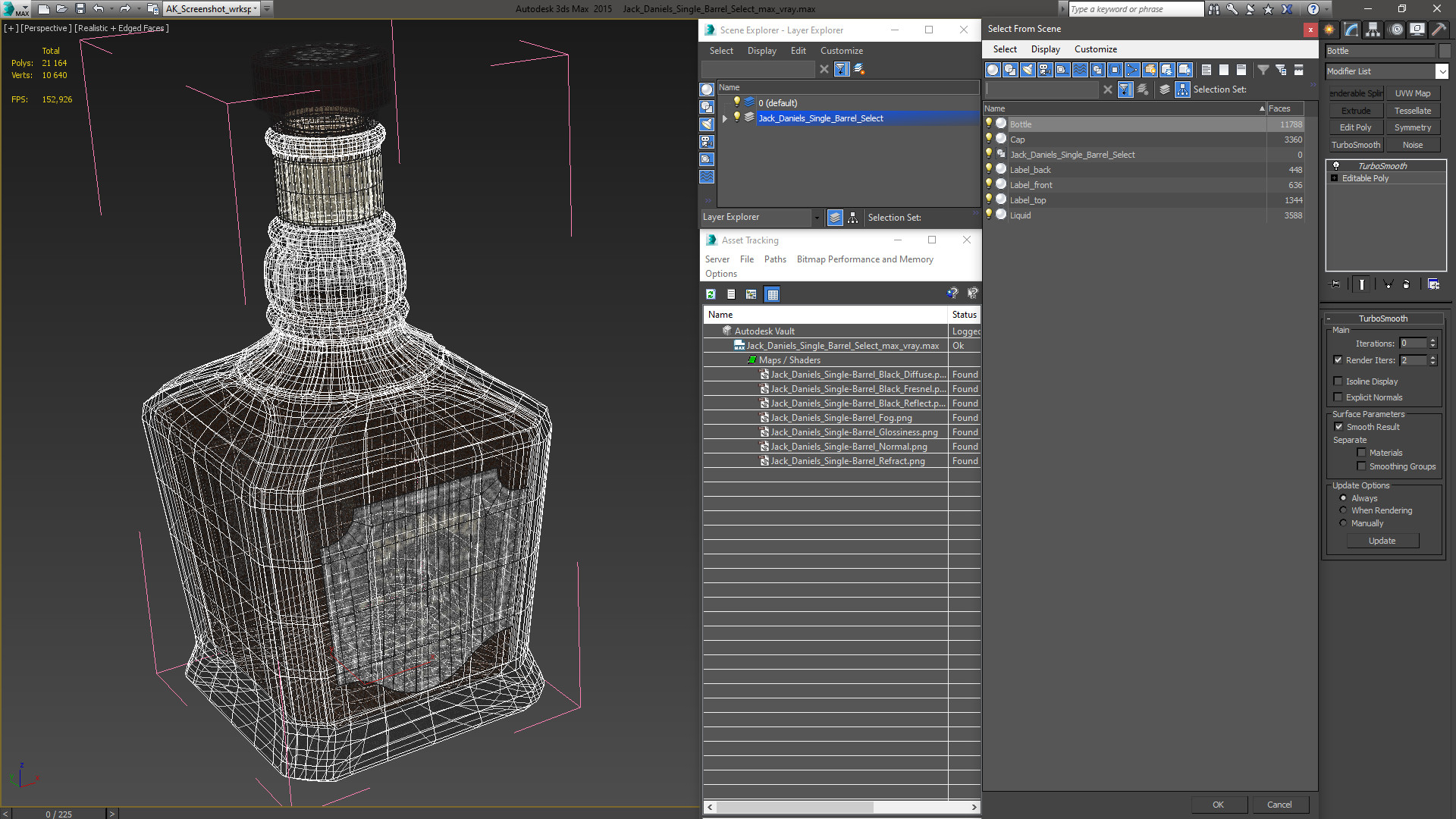
Task: Toggle Display Lights filter in Select From Scene
Action: pos(1028,70)
